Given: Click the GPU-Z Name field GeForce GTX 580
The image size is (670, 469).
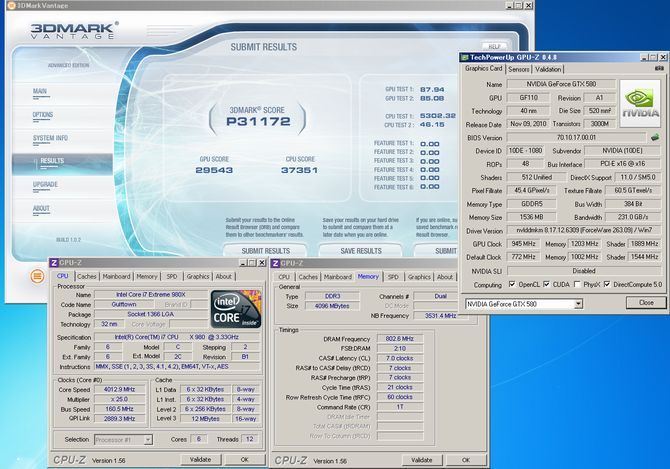Looking at the screenshot, I should point(561,84).
